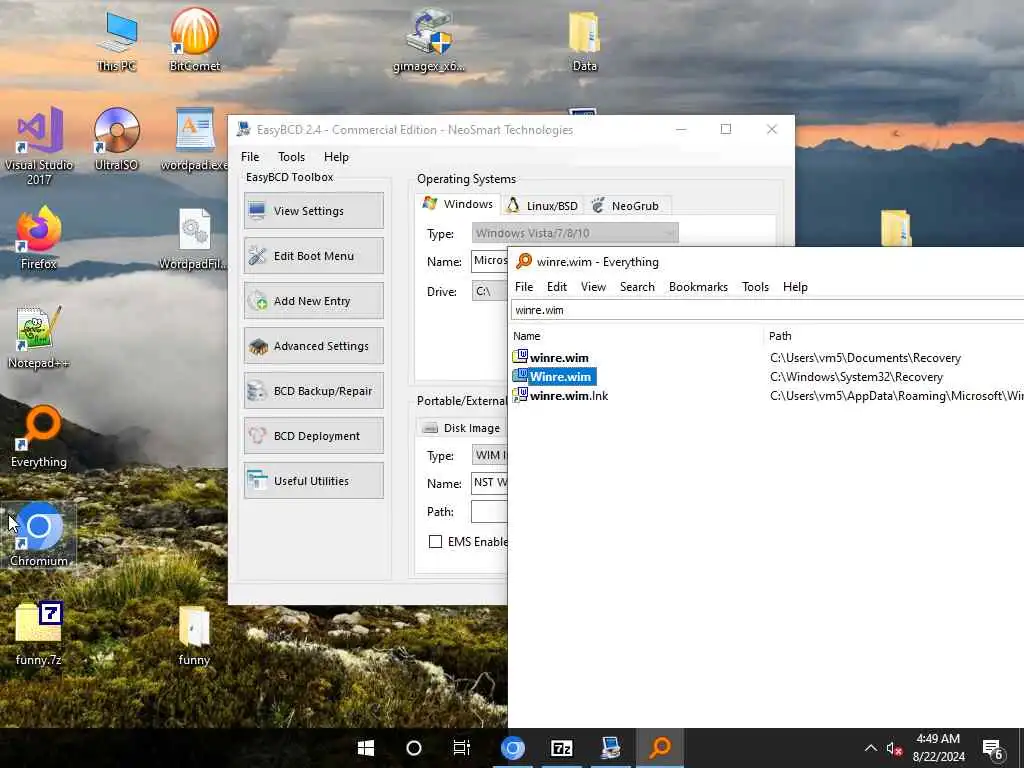
Task: Open Task View in the taskbar
Action: click(462, 748)
